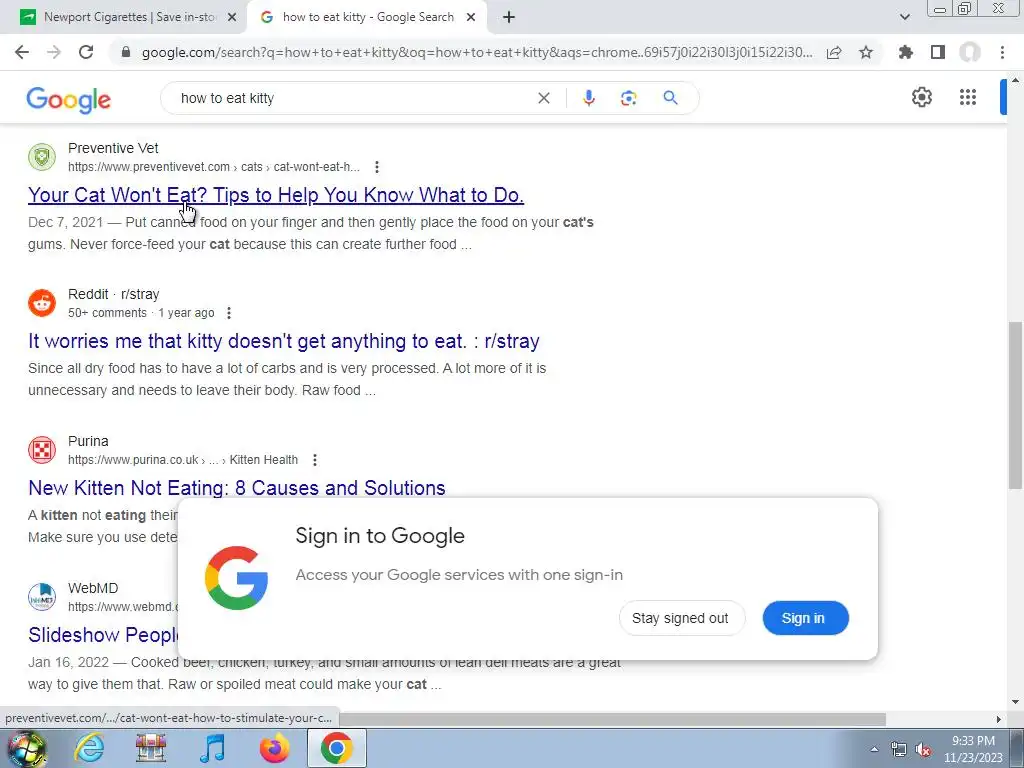1024x768 pixels.
Task: Click the vertical page scrollbar thumb
Action: [1016, 405]
